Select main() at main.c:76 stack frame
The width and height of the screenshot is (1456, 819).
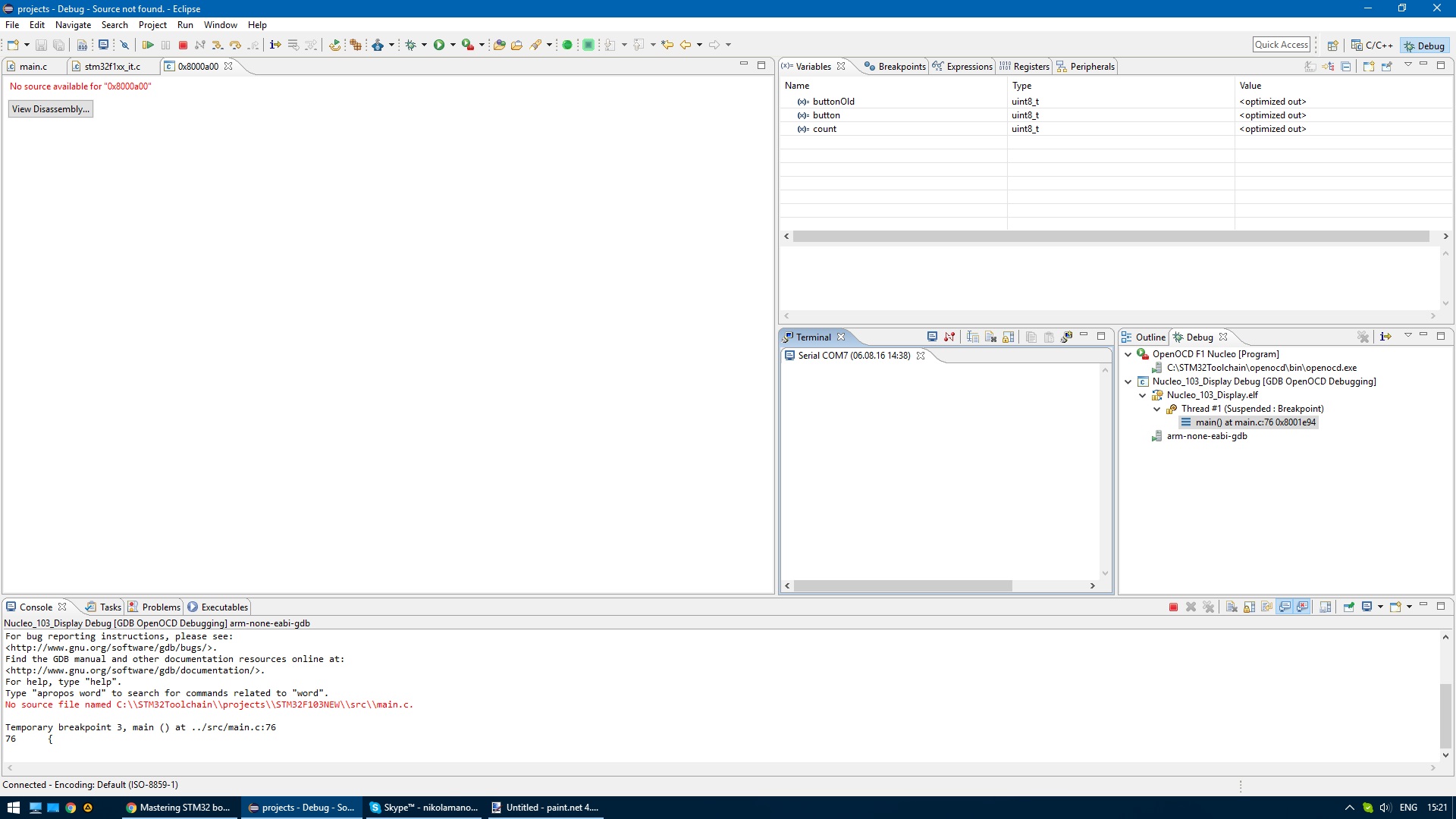pos(1249,422)
